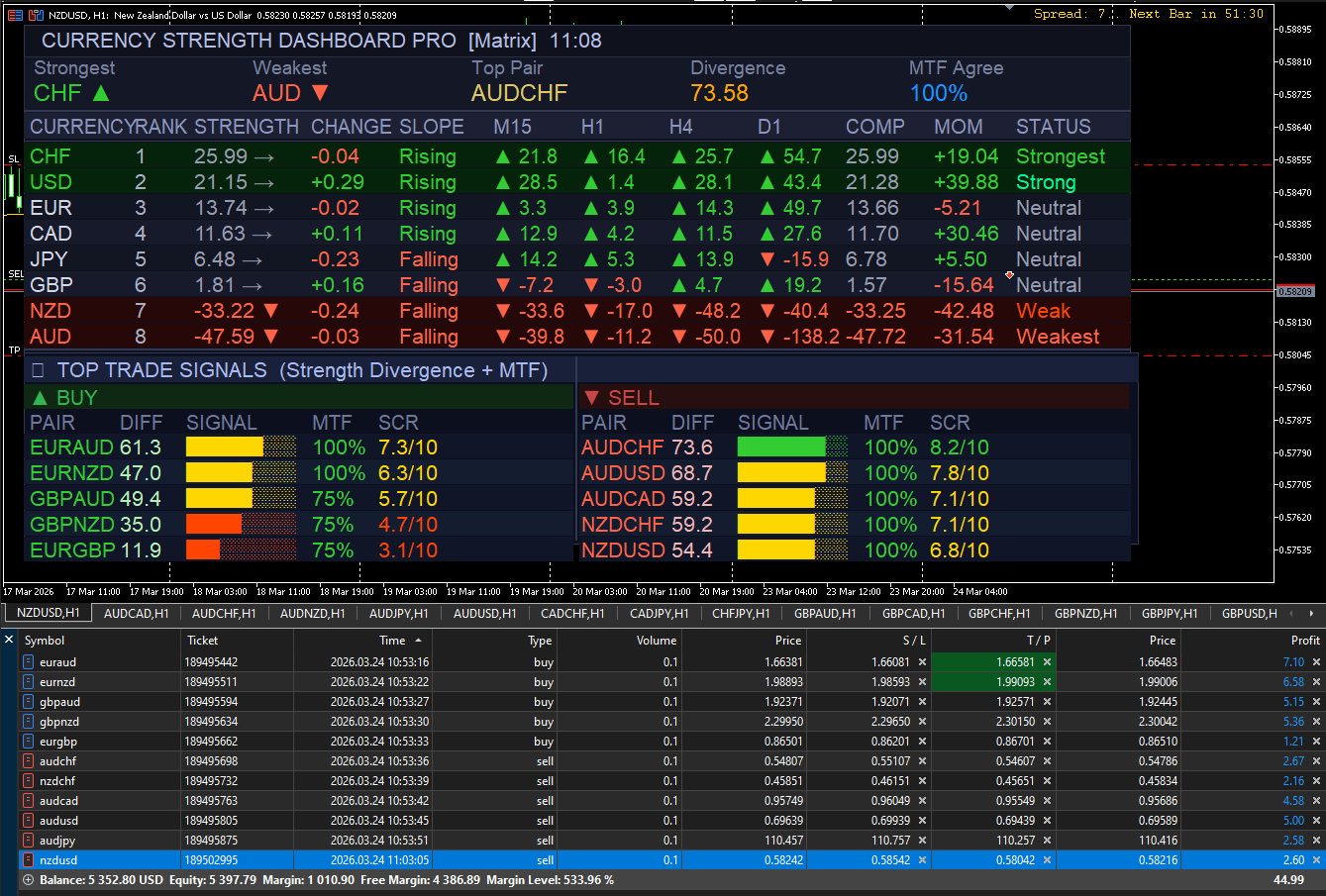Close the gbpaud position showing 5.15 profit
Screen dimensions: 1326x896
tap(1316, 702)
